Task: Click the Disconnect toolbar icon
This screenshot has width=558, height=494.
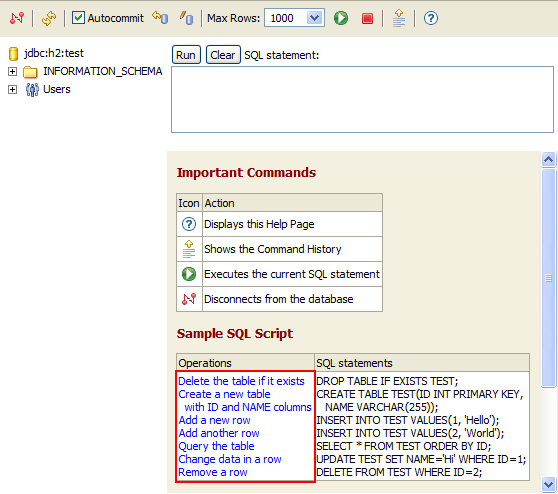Action: pos(17,18)
